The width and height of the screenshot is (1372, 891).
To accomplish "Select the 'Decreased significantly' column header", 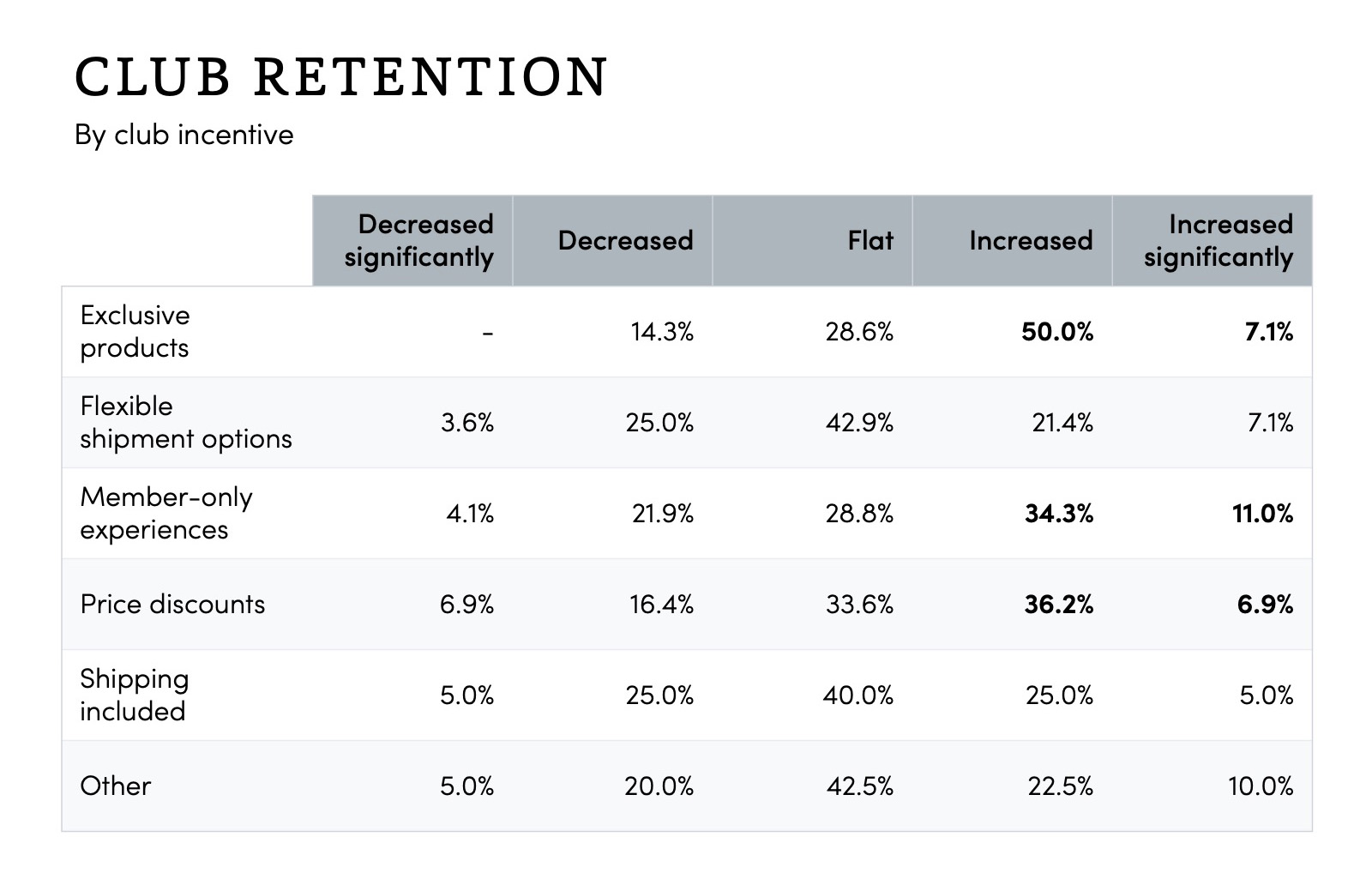I will tap(418, 240).
